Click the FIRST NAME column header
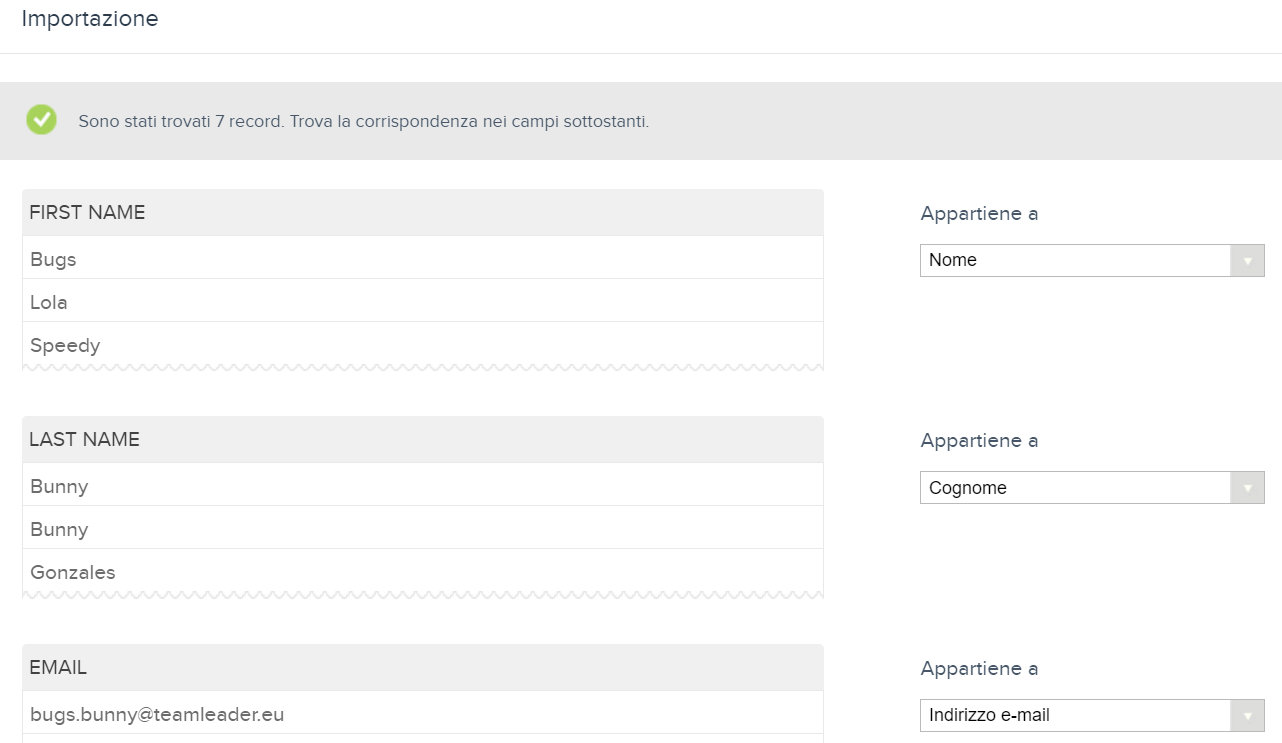The height and width of the screenshot is (743, 1282). tap(87, 212)
